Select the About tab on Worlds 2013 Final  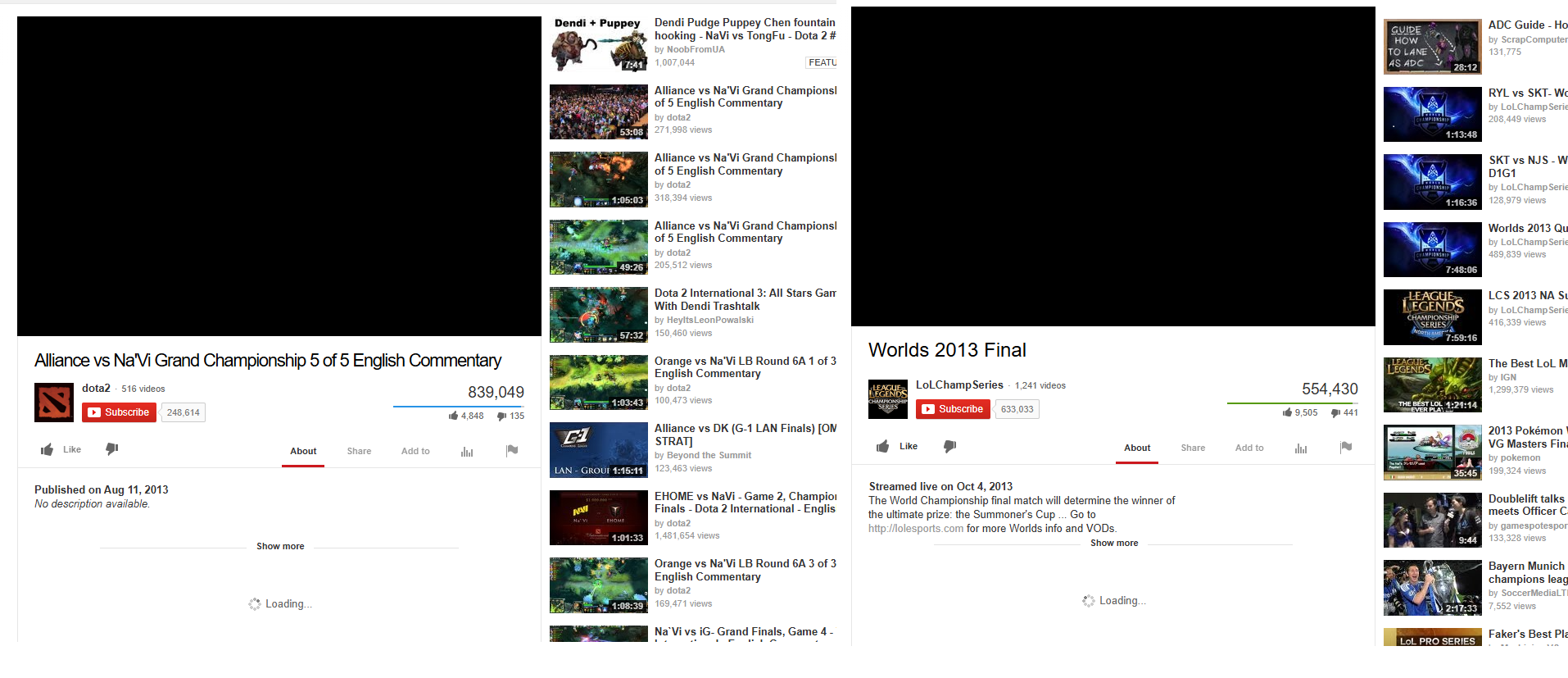(x=1137, y=448)
